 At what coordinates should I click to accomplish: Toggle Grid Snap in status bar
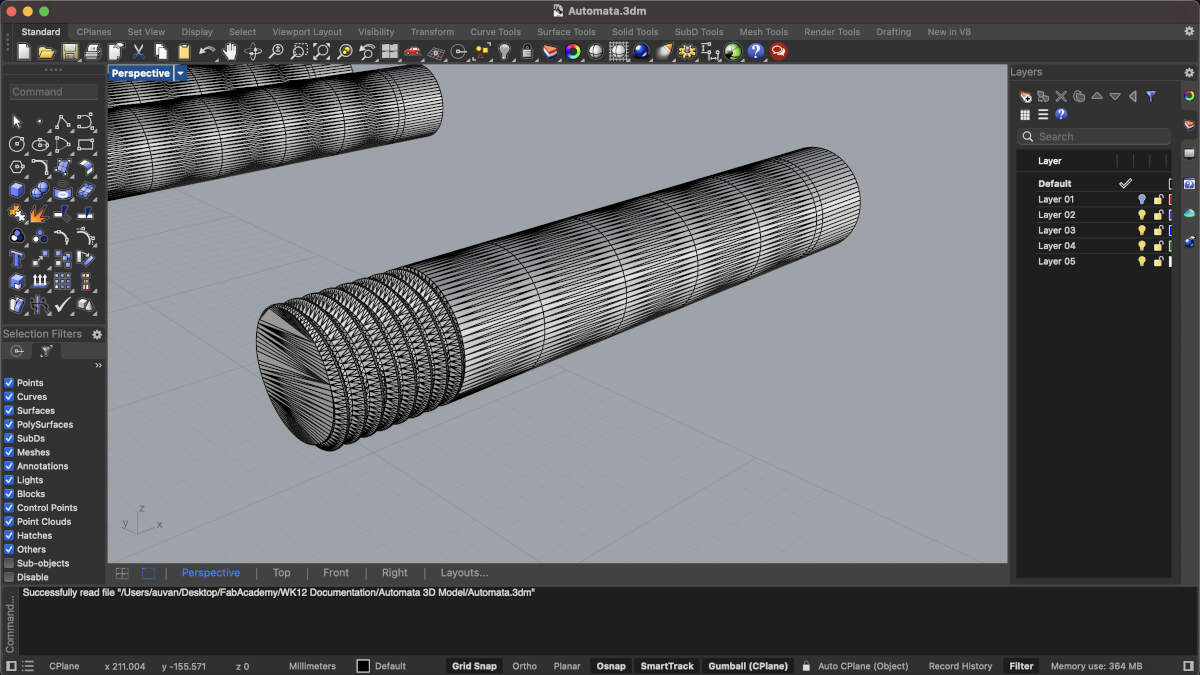[474, 666]
